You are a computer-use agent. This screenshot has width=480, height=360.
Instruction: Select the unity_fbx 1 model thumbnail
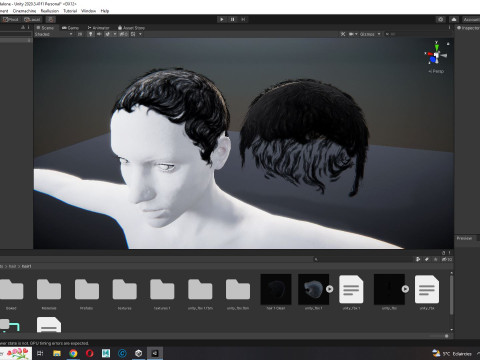click(x=313, y=289)
